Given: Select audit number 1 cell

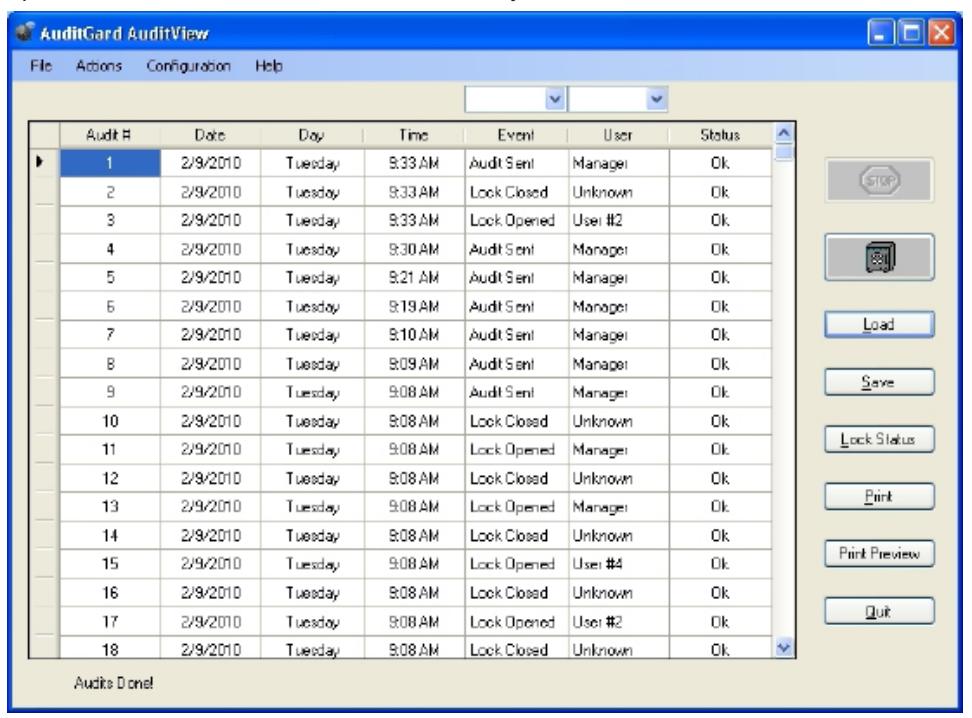Looking at the screenshot, I should [x=110, y=163].
